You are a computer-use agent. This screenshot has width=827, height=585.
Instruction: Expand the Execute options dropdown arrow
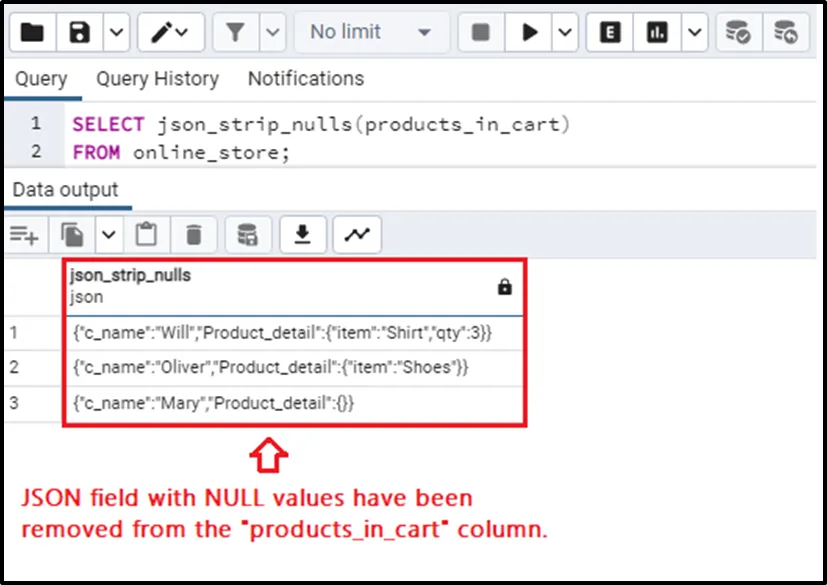coord(564,33)
